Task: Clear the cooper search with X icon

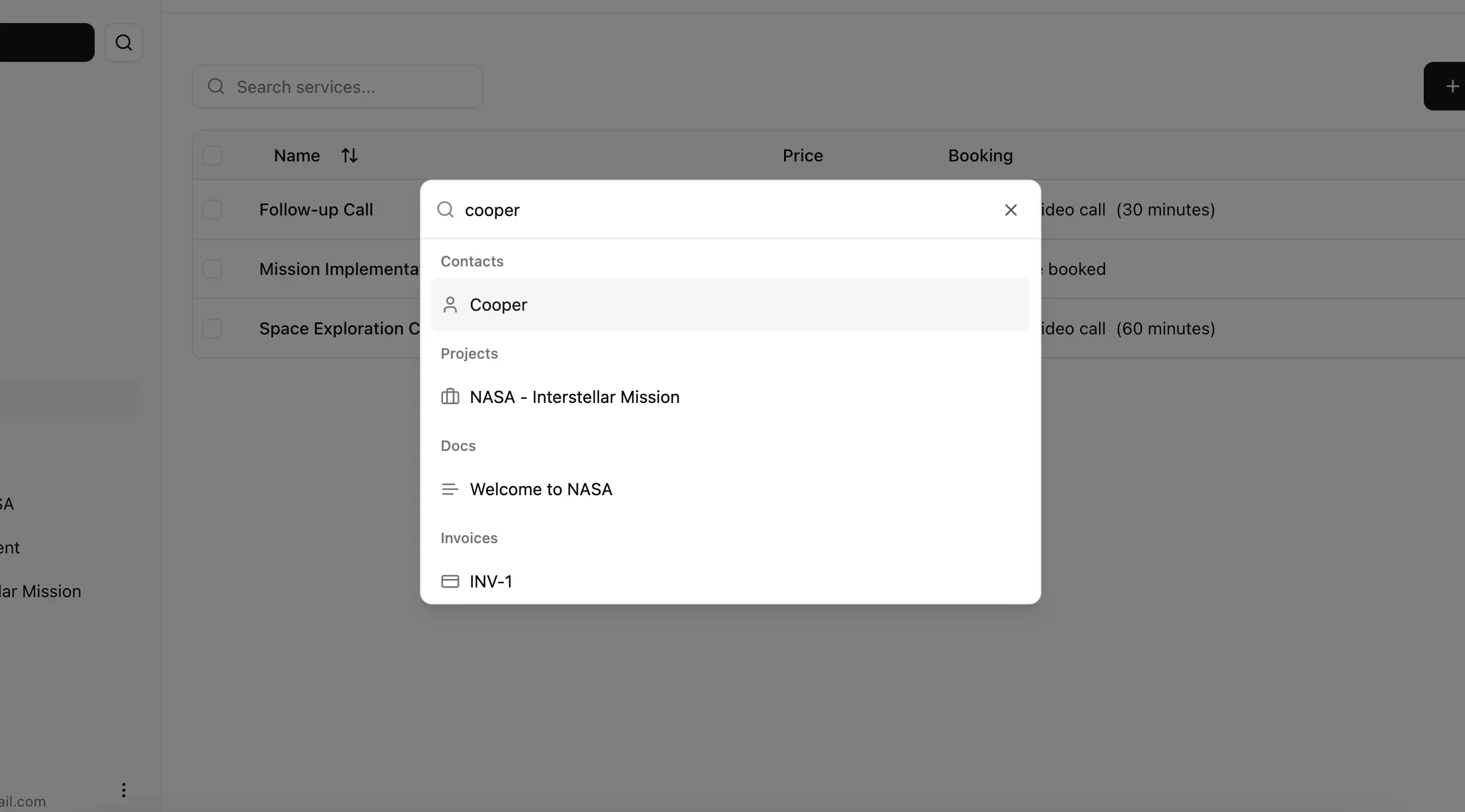Action: [x=1010, y=210]
